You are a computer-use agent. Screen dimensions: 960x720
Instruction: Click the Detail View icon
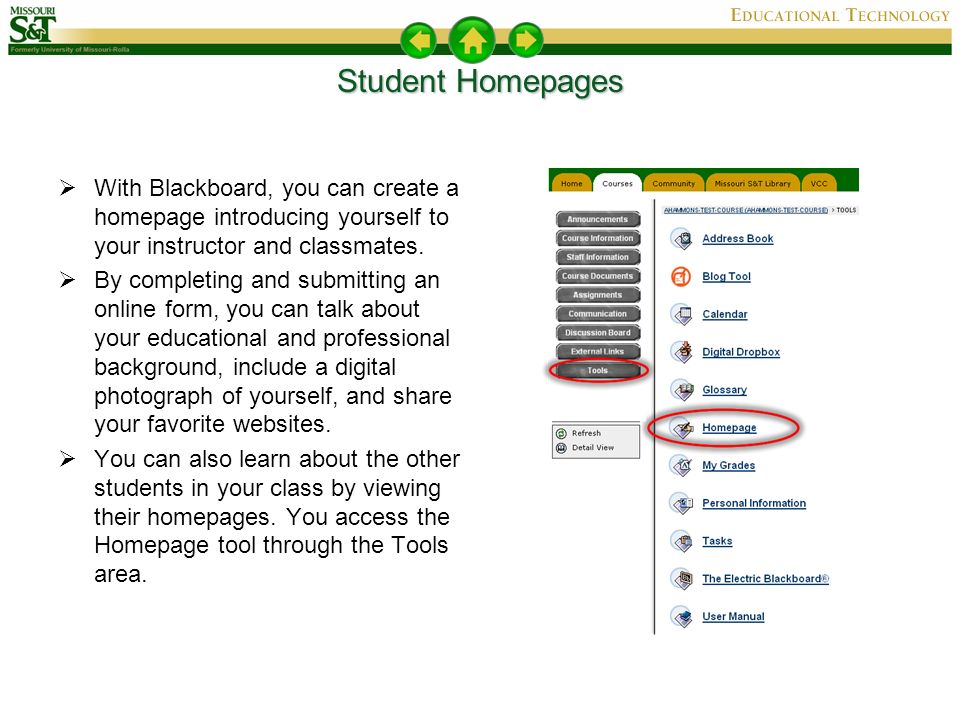pyautogui.click(x=561, y=448)
